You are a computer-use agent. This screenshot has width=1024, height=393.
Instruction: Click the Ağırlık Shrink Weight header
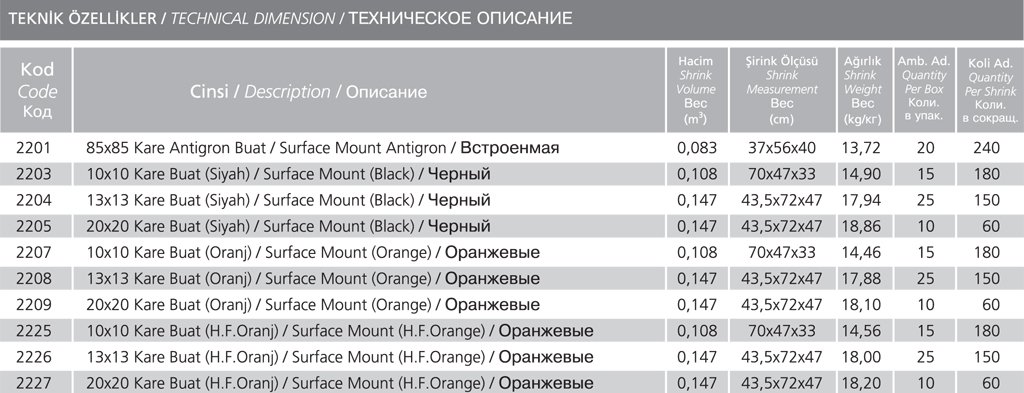[863, 90]
